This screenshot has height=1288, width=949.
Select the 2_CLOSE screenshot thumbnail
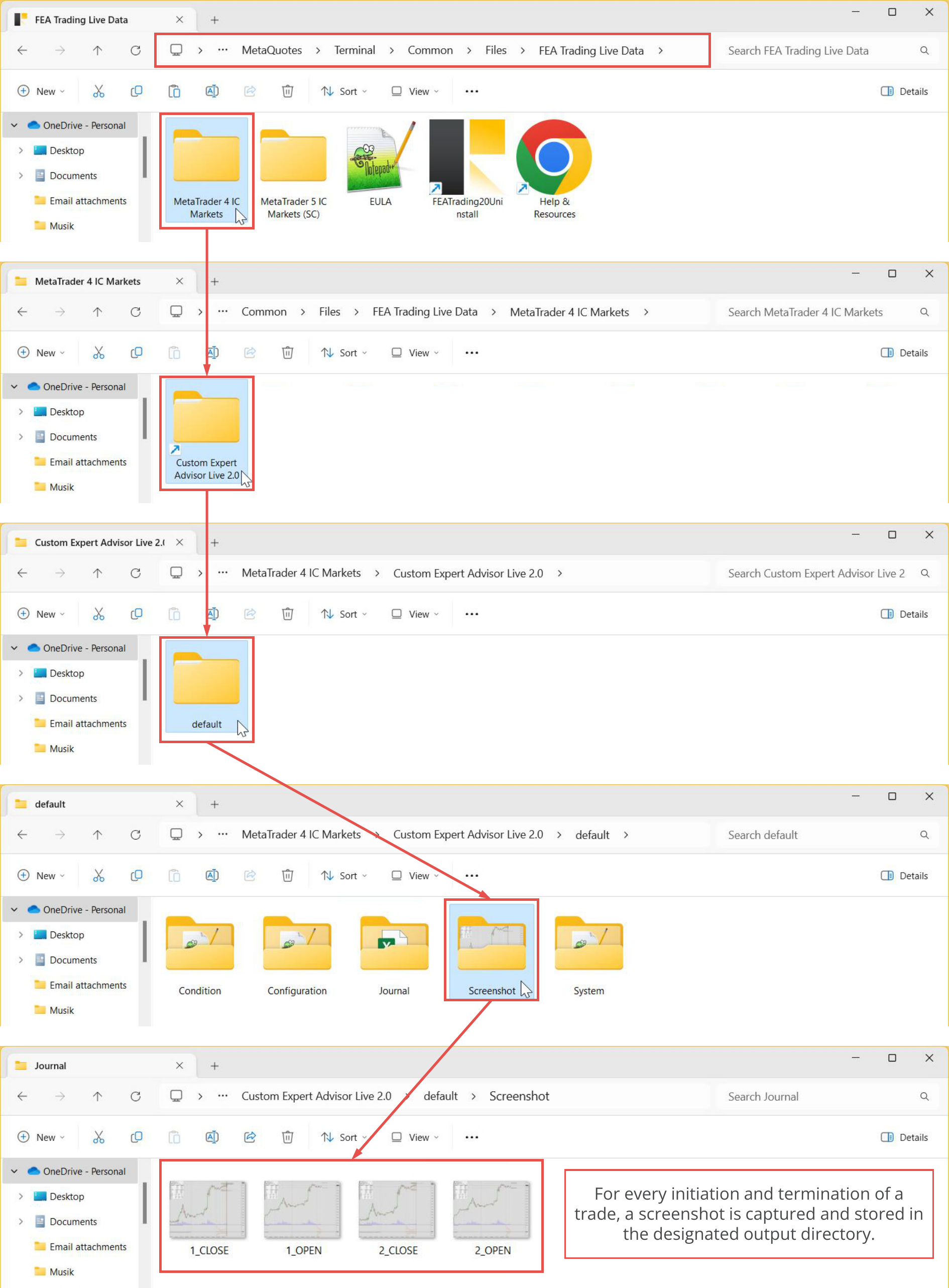(398, 1218)
